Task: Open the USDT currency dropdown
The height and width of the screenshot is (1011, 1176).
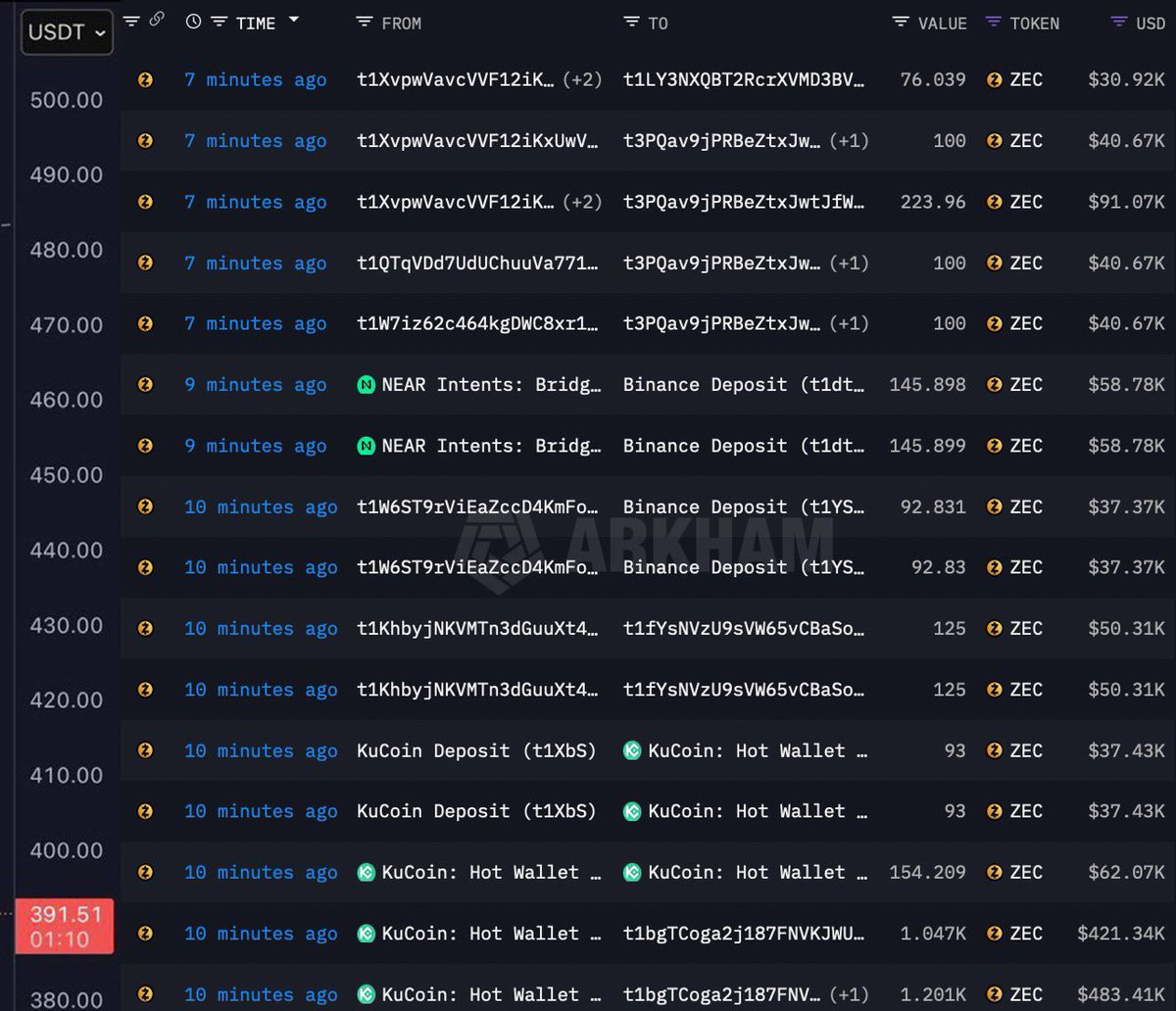Action: pos(67,31)
